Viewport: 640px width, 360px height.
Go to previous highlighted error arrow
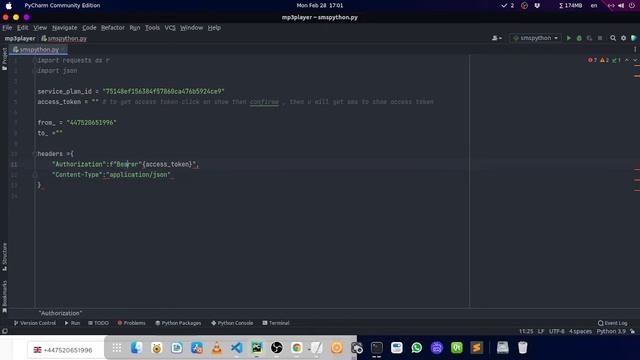(x=627, y=60)
